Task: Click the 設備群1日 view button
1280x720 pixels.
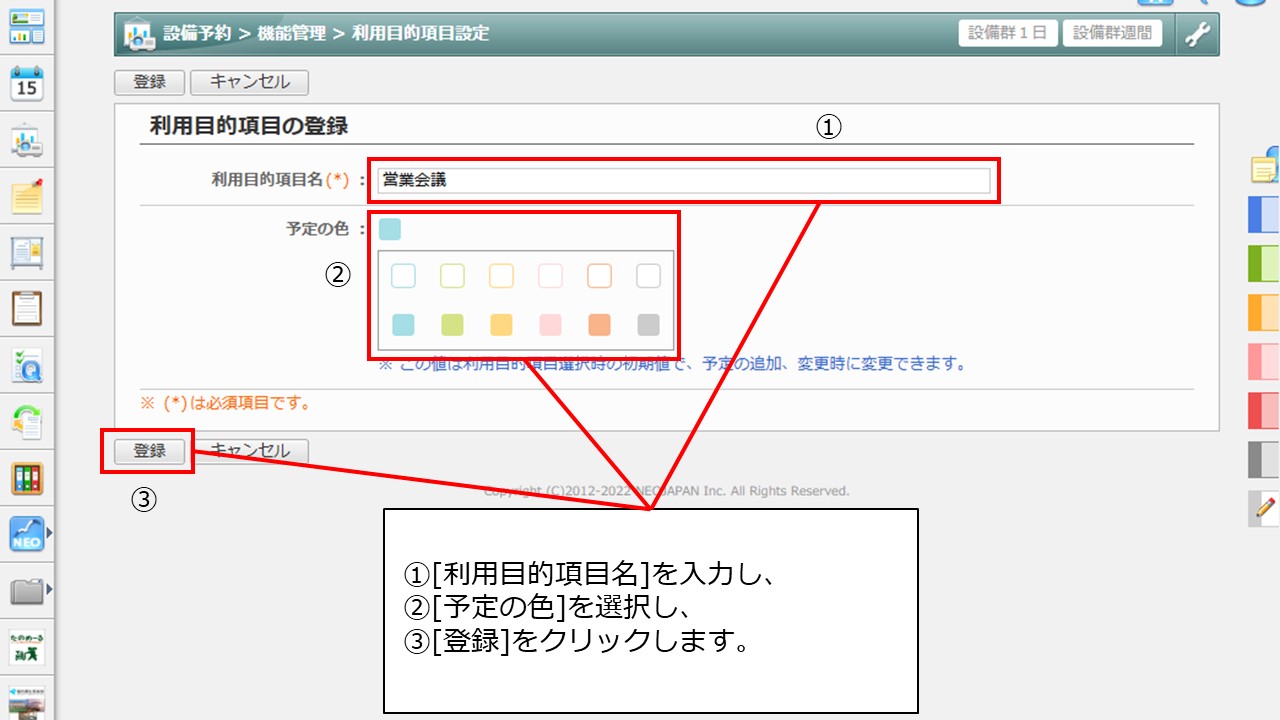Action: coord(1008,33)
